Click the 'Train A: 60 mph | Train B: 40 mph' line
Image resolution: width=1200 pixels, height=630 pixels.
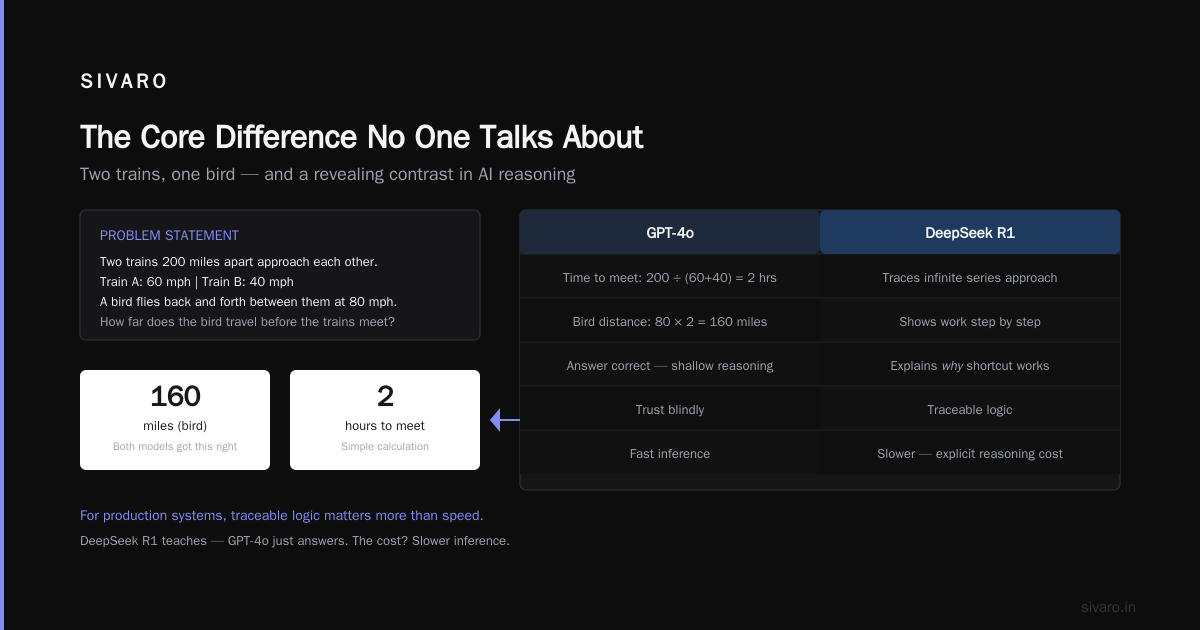[197, 282]
